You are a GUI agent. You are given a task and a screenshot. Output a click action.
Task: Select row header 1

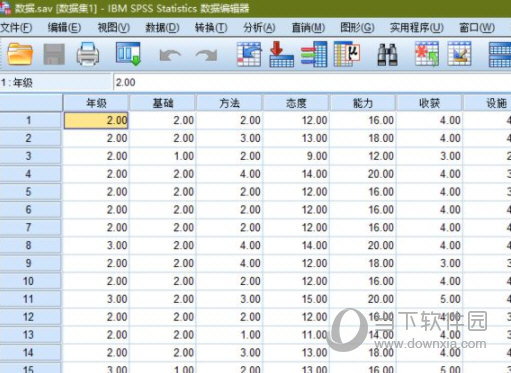31,120
